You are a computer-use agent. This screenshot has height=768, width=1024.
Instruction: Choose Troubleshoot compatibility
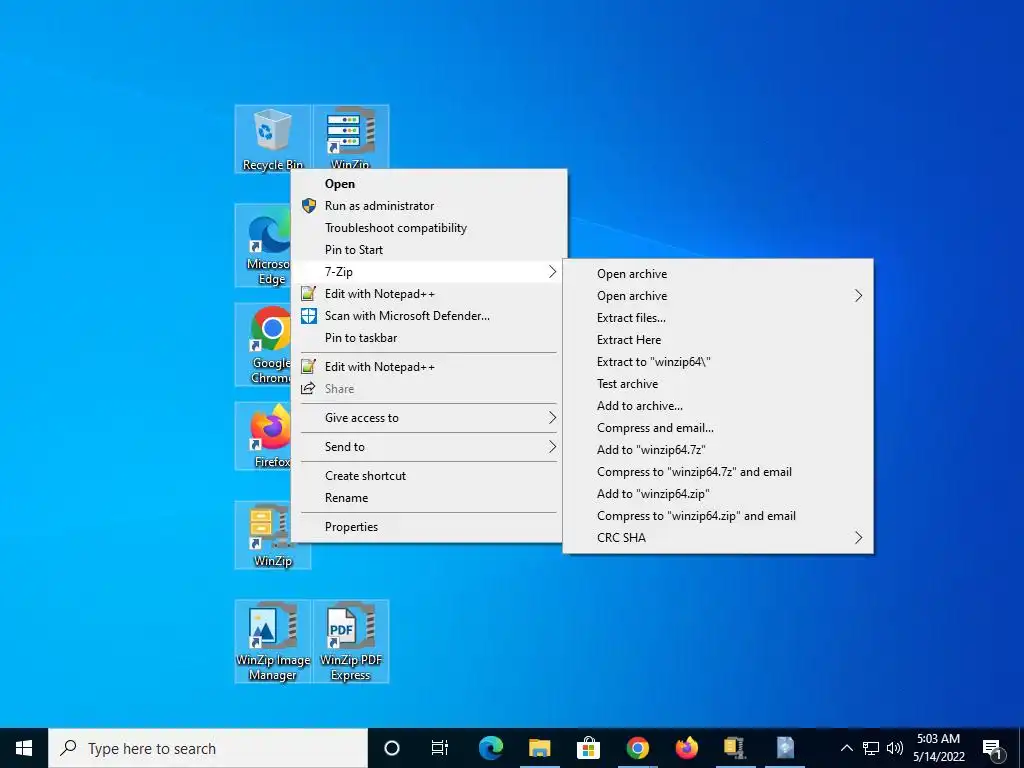[x=428, y=228]
